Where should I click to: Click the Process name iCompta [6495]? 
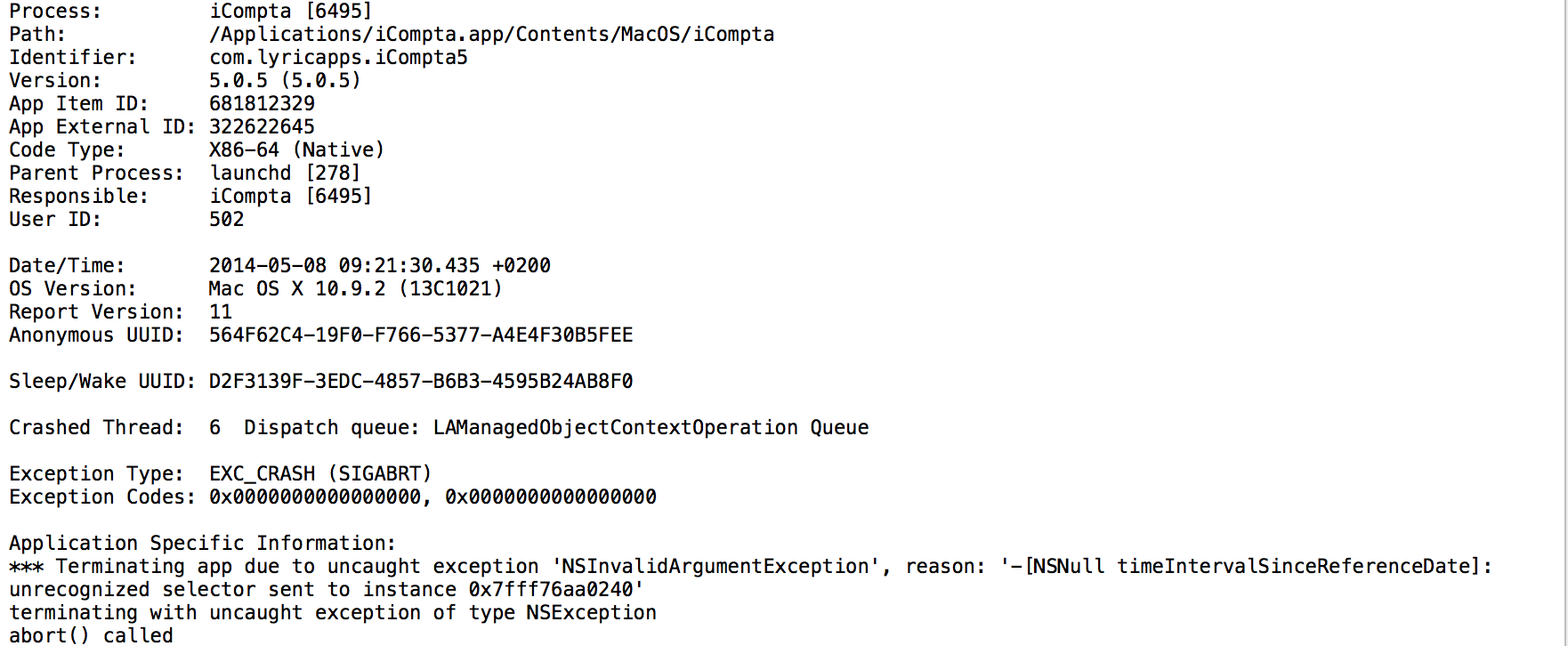290,12
